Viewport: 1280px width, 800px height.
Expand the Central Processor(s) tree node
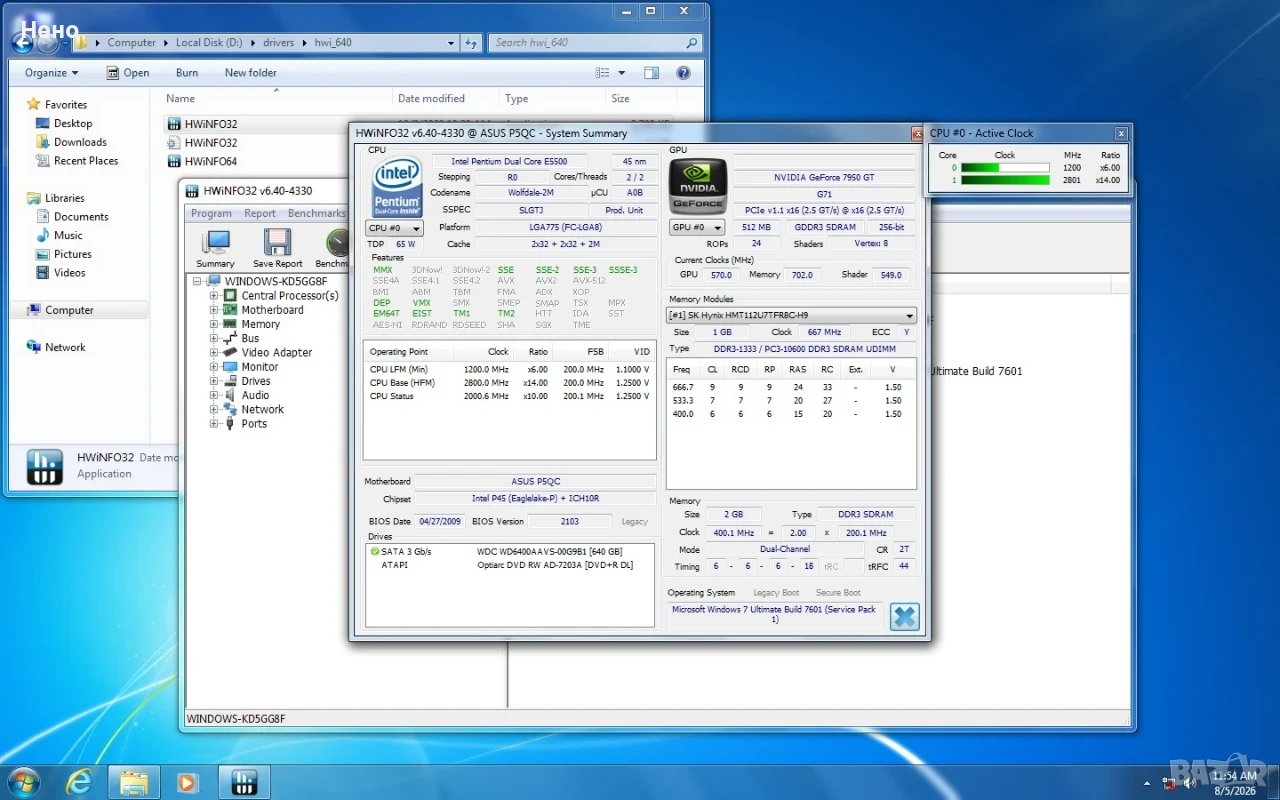tap(213, 296)
